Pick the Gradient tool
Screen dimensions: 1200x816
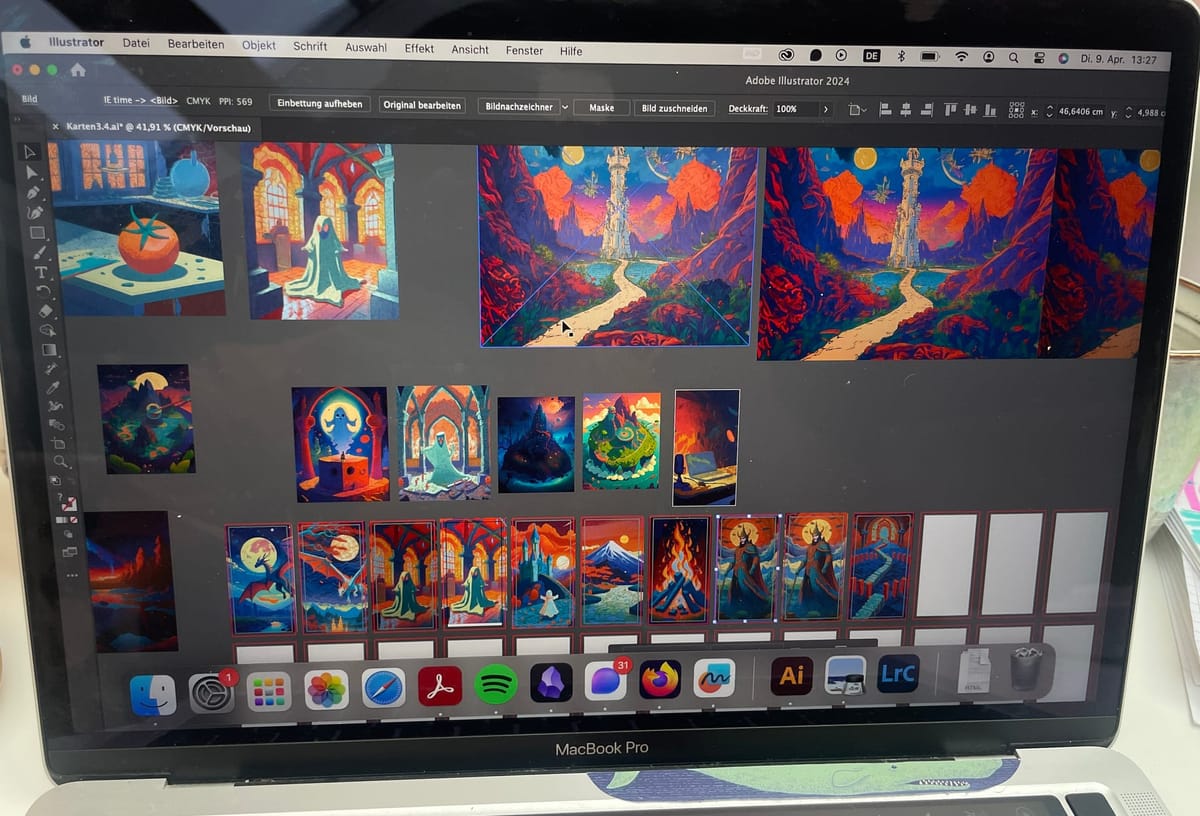tap(48, 349)
